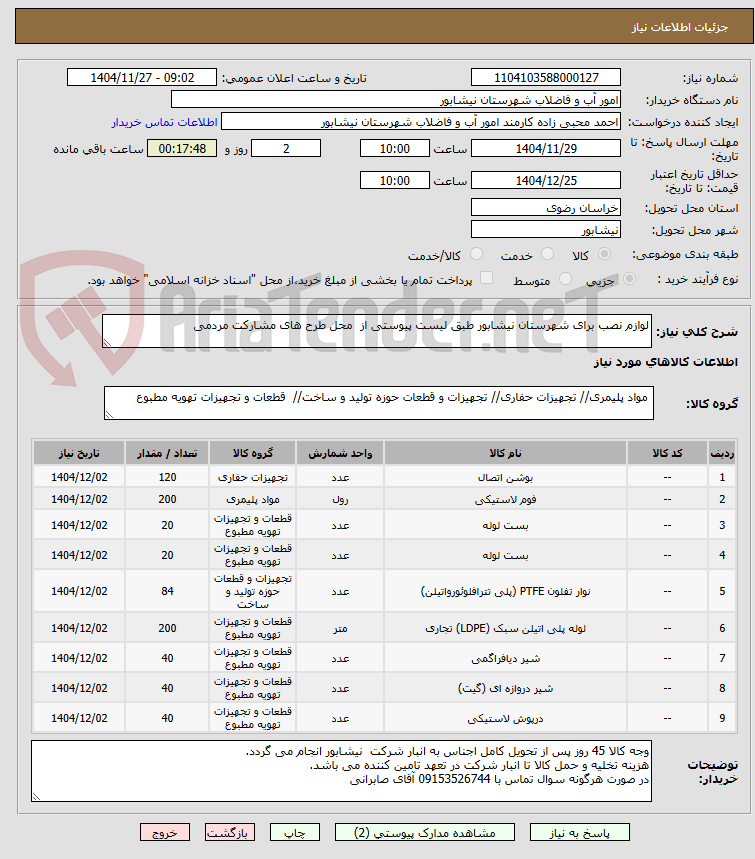Click the تاریخ نیاز column header
This screenshot has height=859, width=755.
coord(79,453)
